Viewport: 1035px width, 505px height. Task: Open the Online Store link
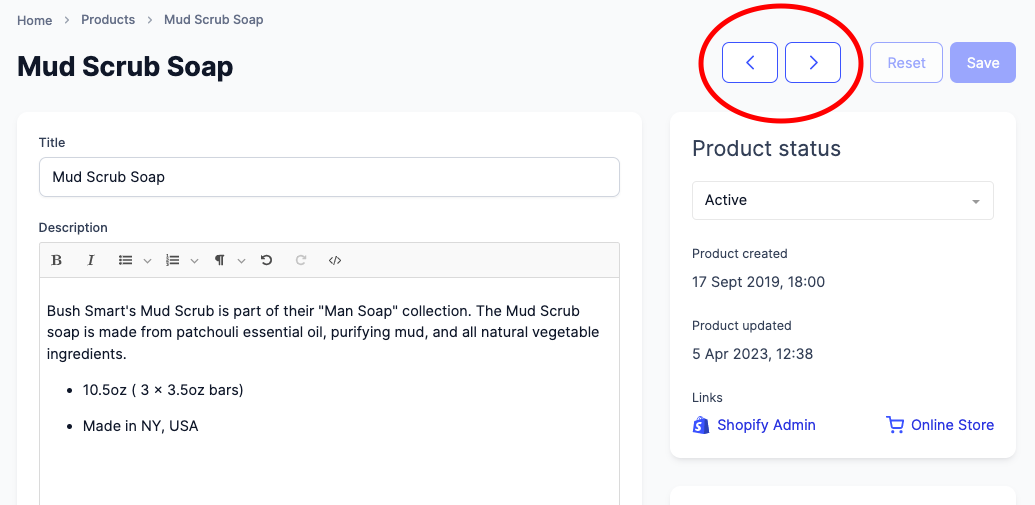(952, 425)
